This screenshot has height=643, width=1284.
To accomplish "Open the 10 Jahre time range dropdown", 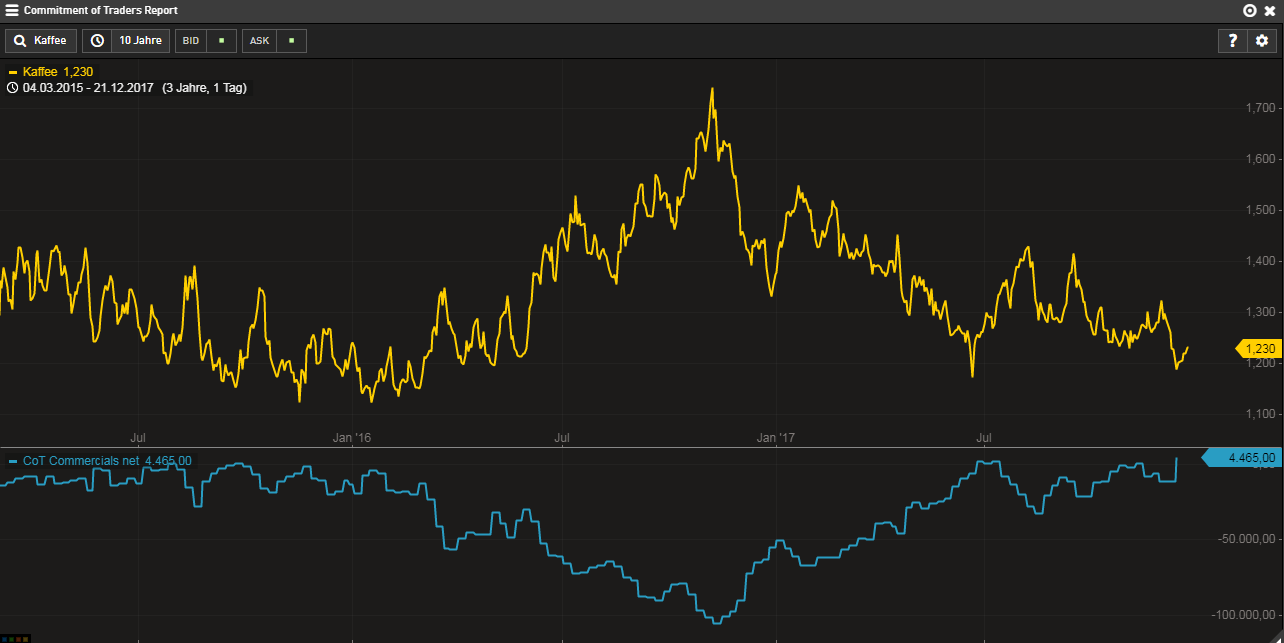I will pos(139,41).
